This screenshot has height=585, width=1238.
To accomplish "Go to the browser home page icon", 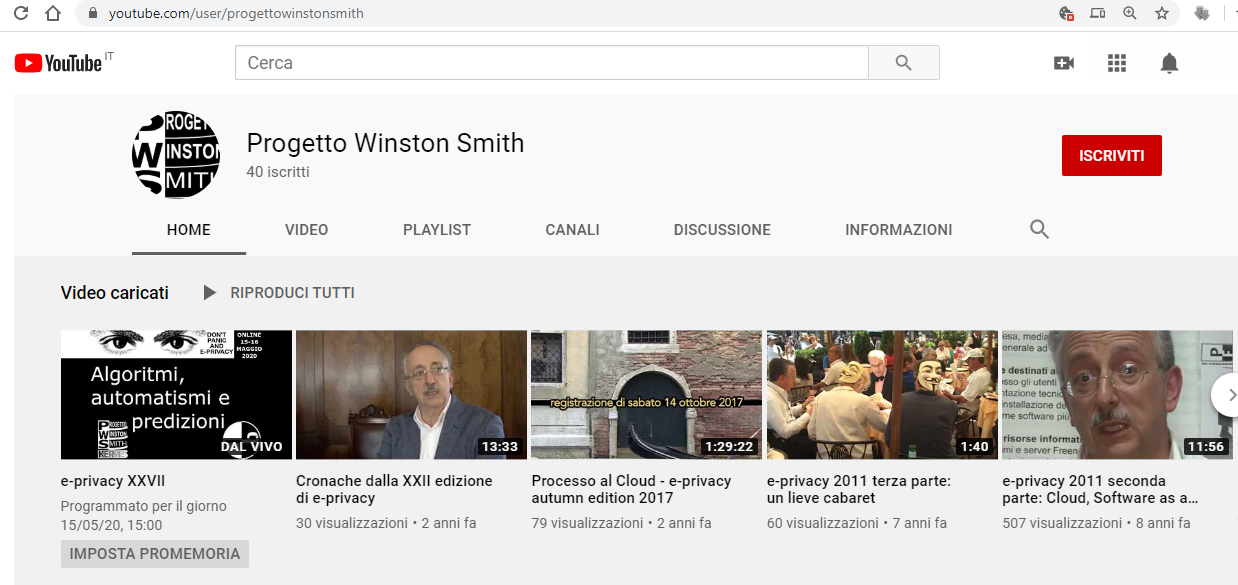I will coord(53,14).
